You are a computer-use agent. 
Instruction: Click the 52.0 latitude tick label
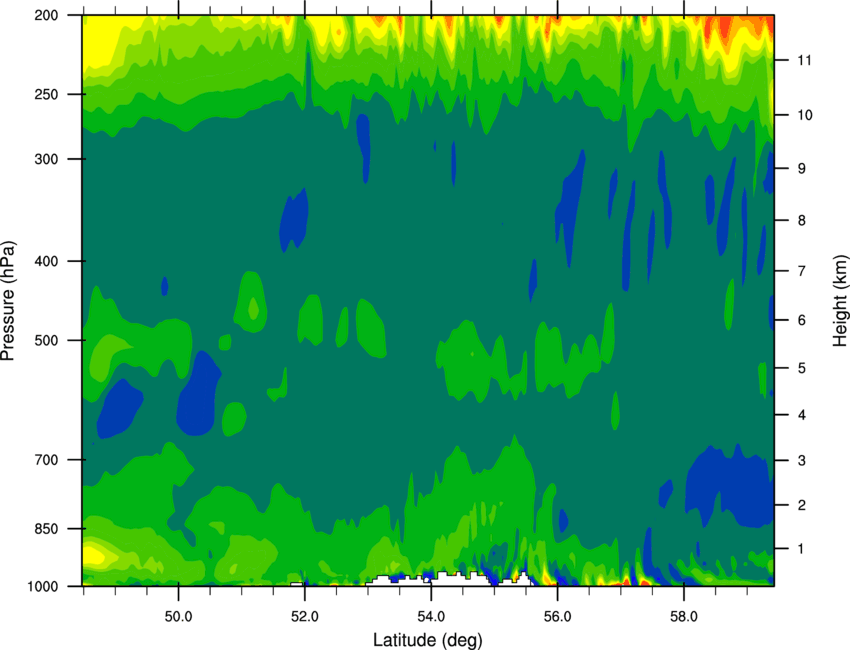pyautogui.click(x=305, y=617)
